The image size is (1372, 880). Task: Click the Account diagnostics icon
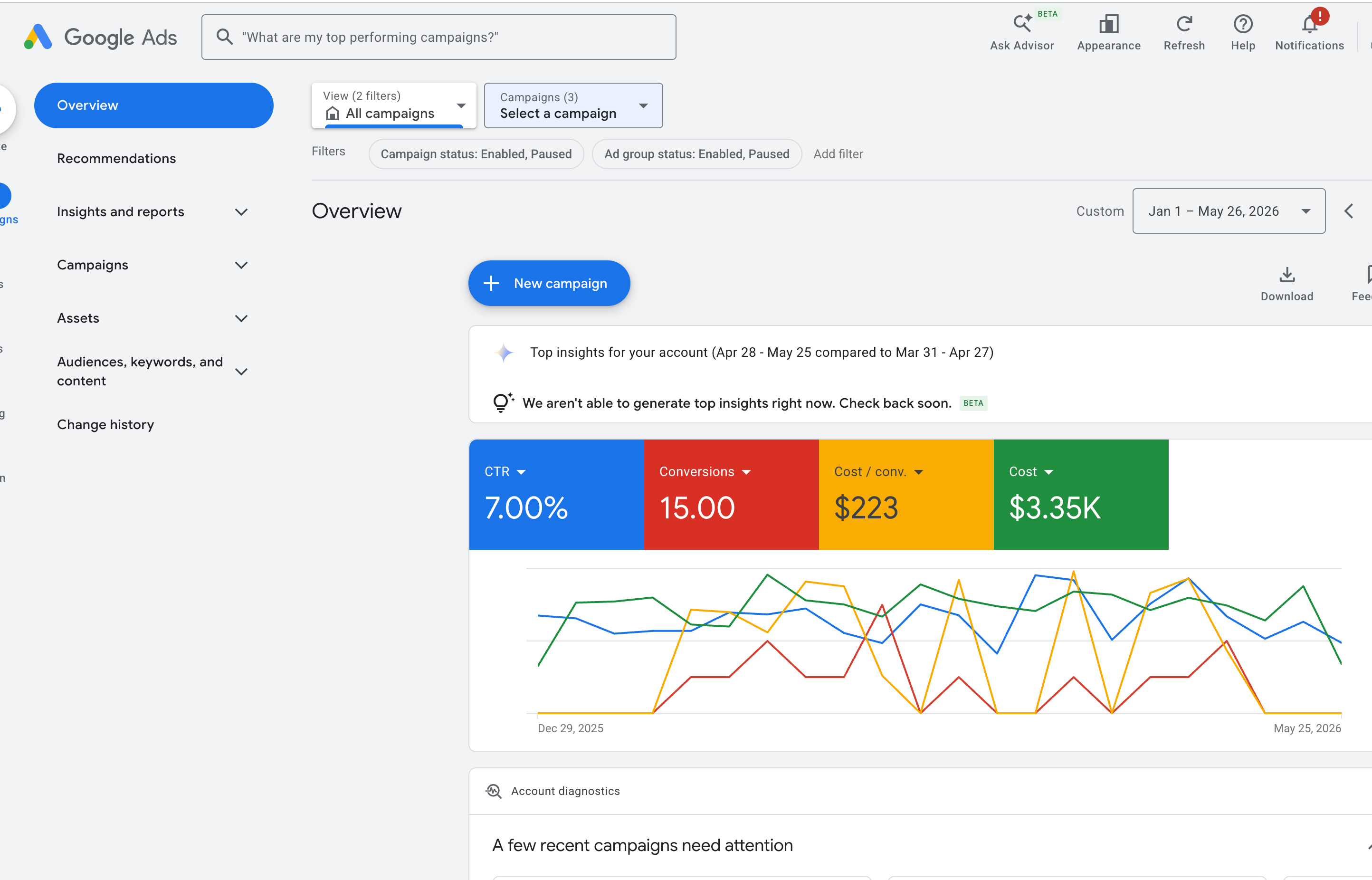(494, 791)
